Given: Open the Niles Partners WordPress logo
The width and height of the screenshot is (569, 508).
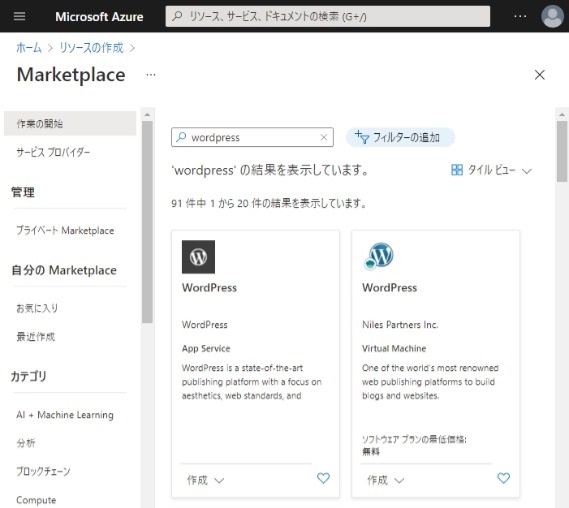Looking at the screenshot, I should [x=378, y=256].
